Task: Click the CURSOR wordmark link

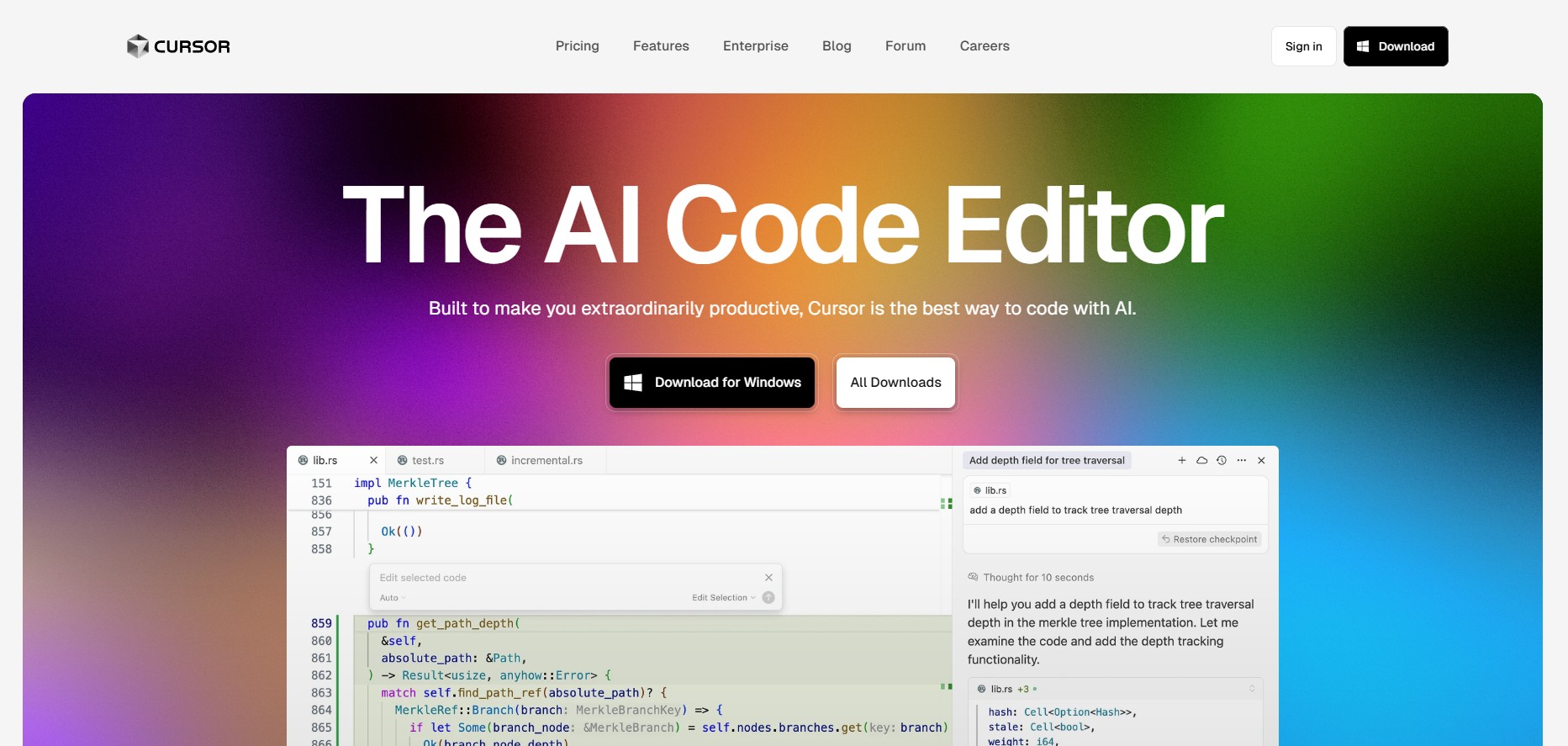Action: pos(192,46)
